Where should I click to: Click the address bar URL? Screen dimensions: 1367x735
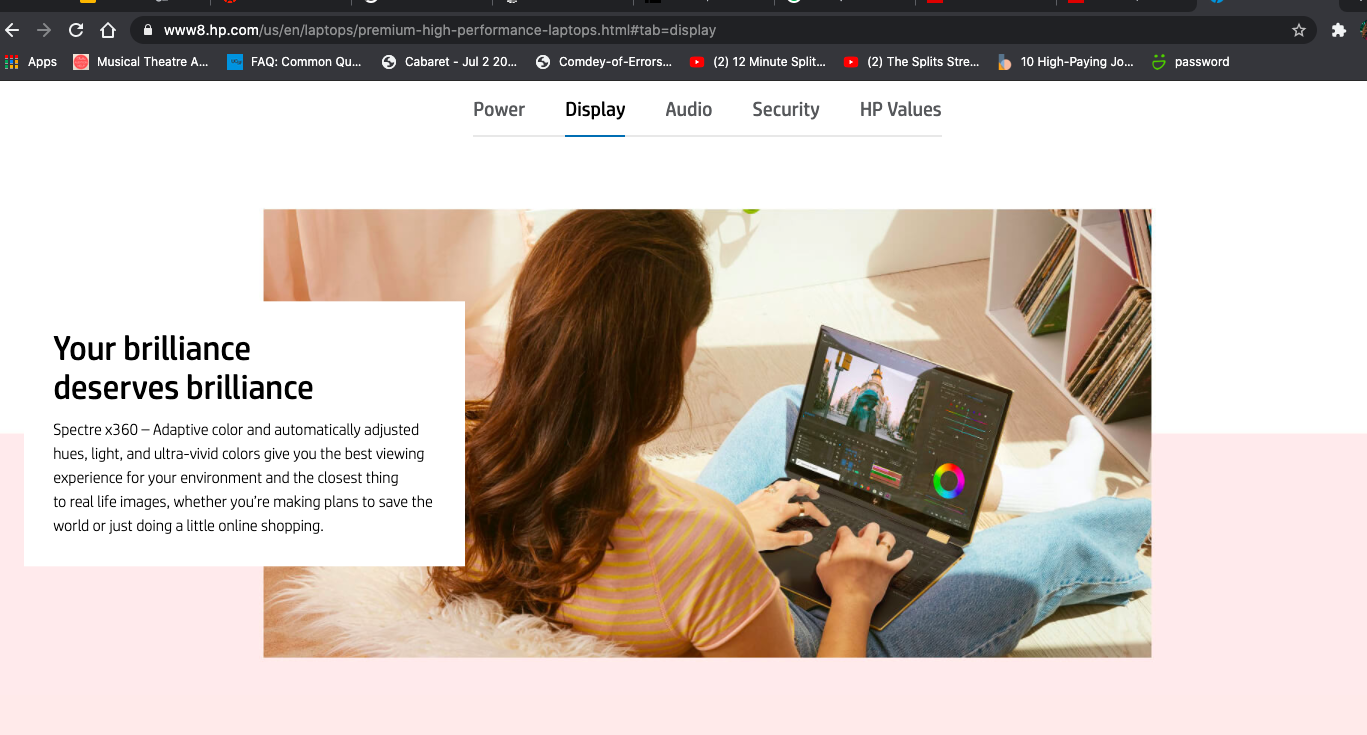click(x=440, y=30)
